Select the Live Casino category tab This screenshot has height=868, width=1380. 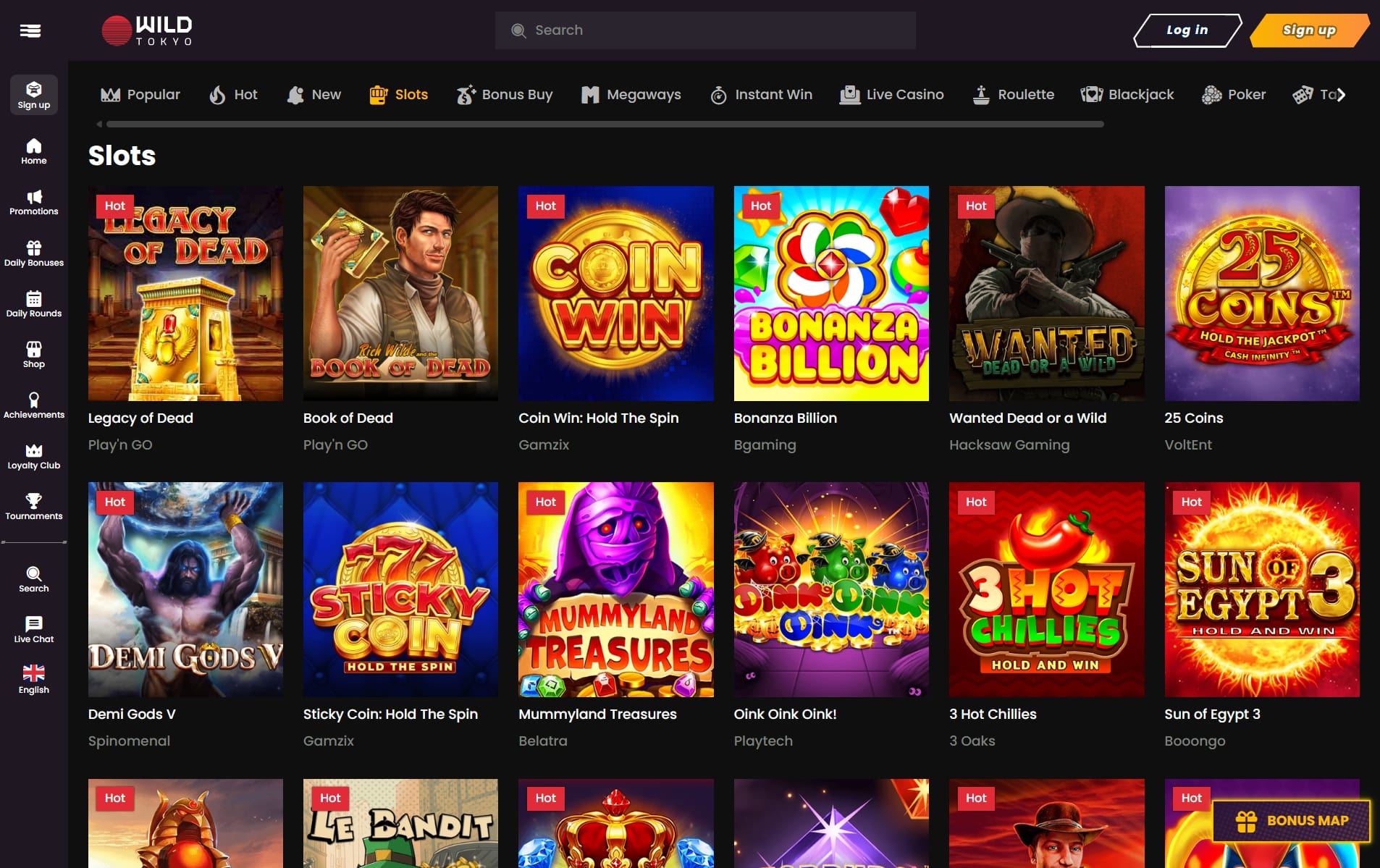pyautogui.click(x=891, y=94)
